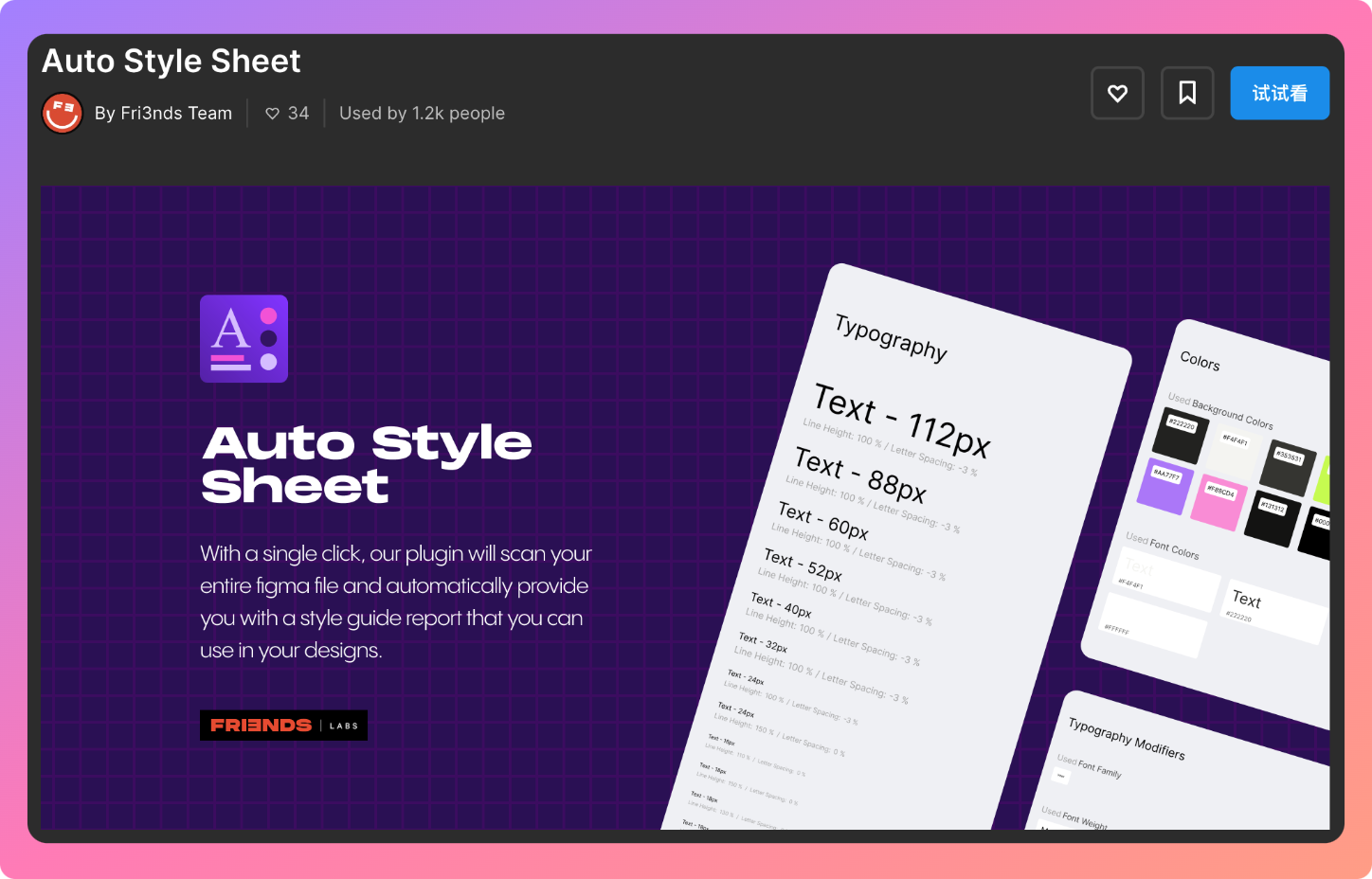Click the Typography Modifiers card heading
This screenshot has height=879, width=1372.
click(x=1127, y=738)
